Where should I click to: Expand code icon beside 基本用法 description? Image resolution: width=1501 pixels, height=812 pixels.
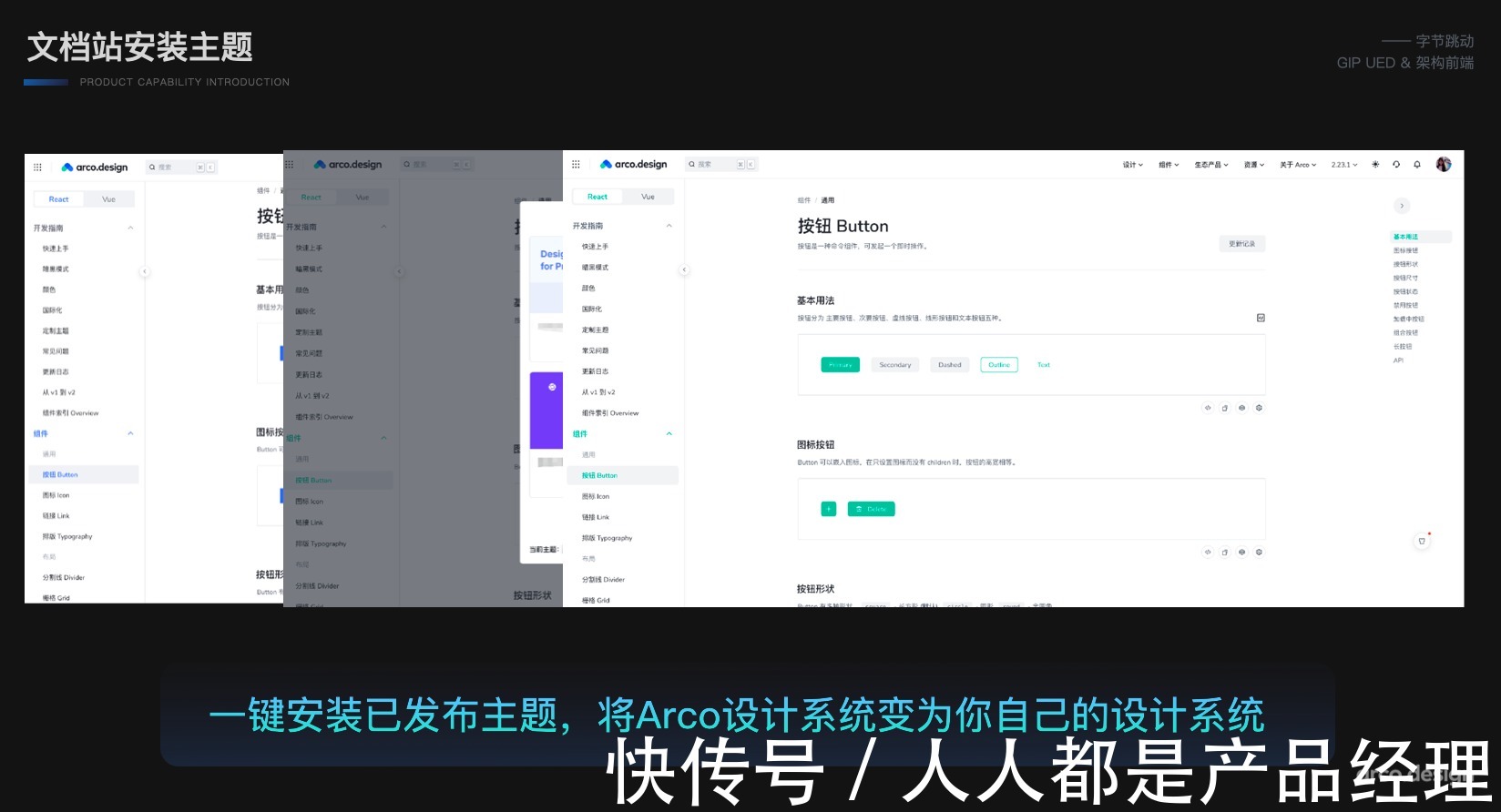click(1261, 318)
